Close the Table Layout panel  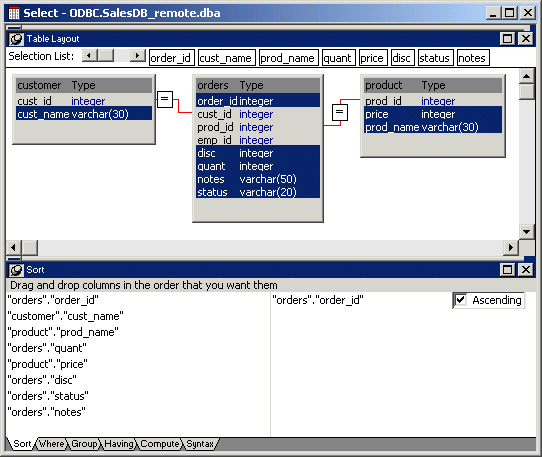point(526,39)
